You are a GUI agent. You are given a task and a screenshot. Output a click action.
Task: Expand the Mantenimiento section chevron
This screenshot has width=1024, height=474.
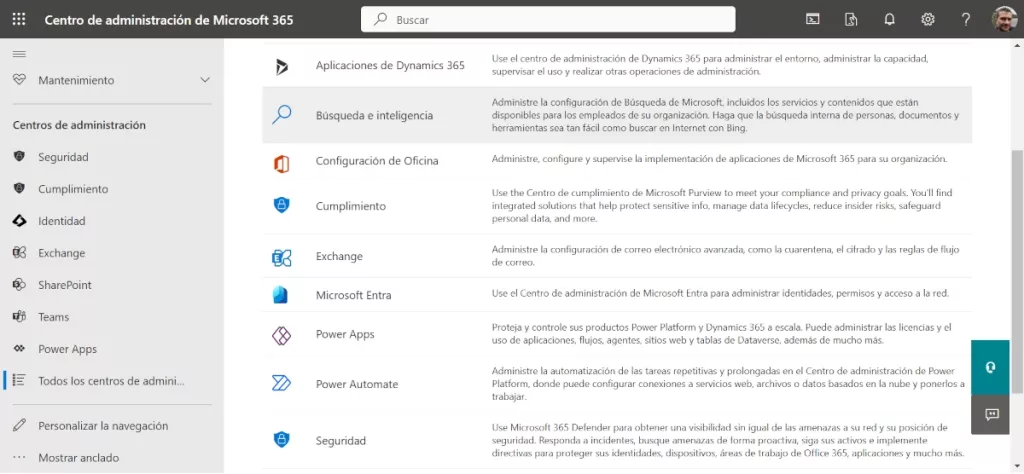205,80
